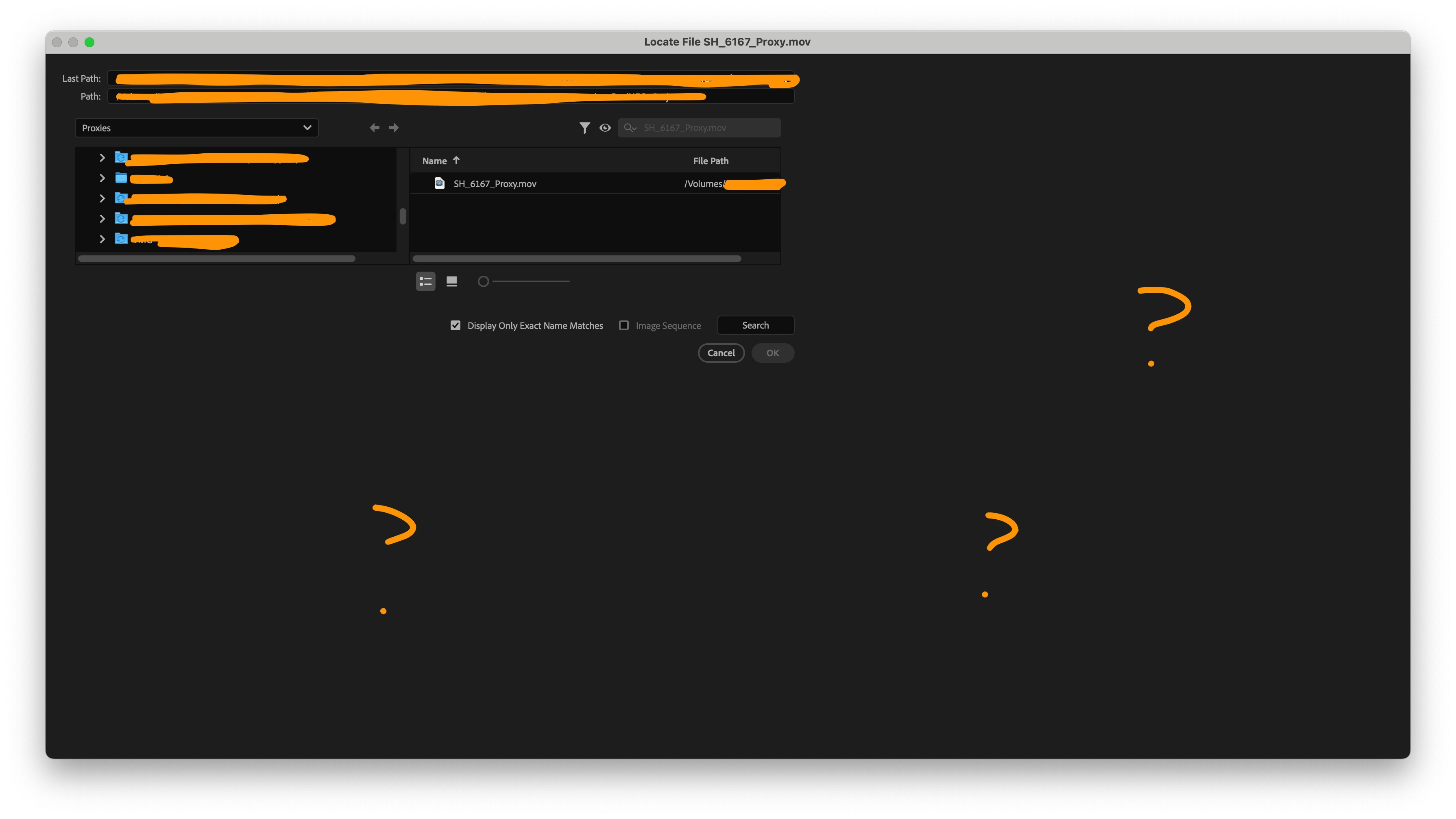The width and height of the screenshot is (1456, 819).
Task: Open the file type filter funnel
Action: (x=584, y=128)
